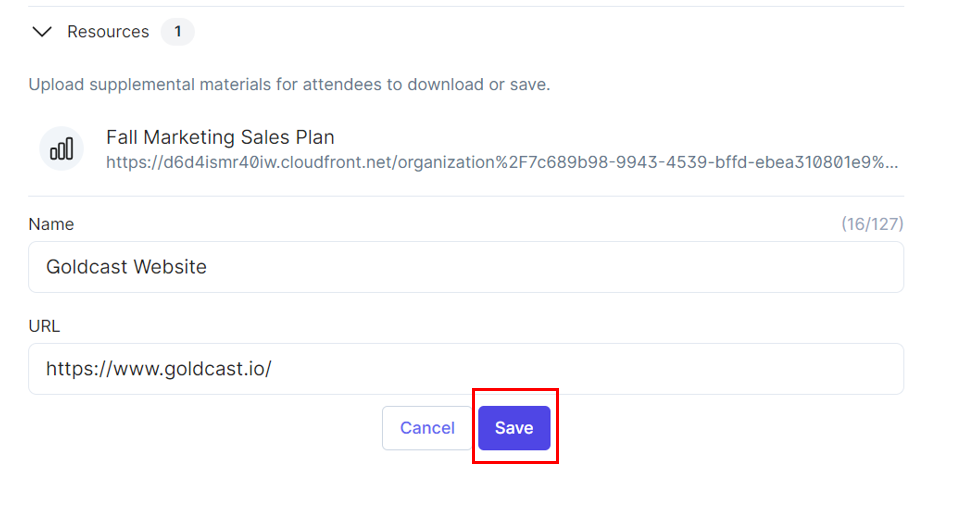Open the cloudfront.net resource URL
This screenshot has height=514, width=972.
502,162
